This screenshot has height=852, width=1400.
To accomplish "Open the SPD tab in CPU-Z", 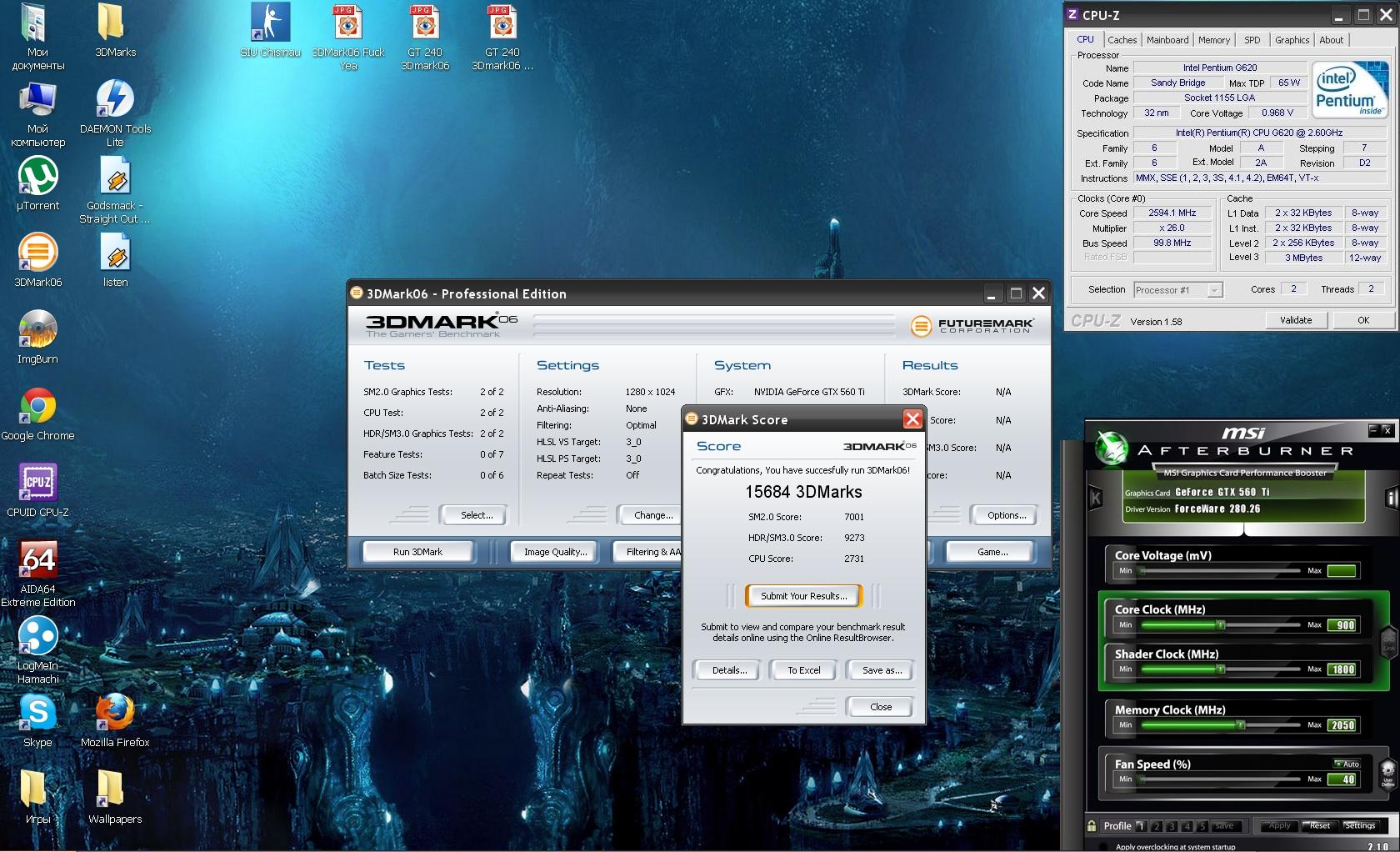I will point(1252,40).
